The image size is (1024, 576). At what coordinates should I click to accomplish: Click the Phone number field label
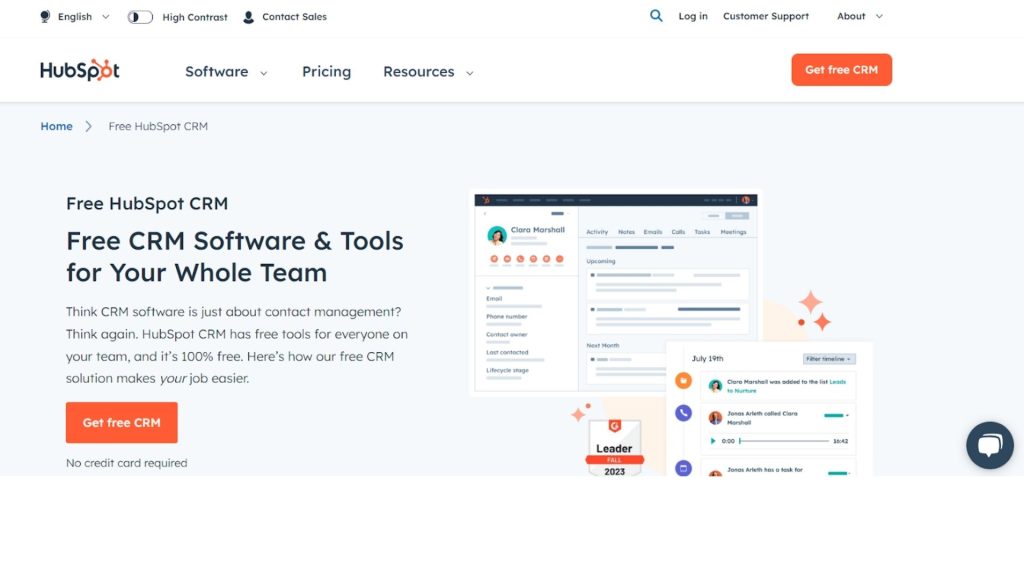pos(507,317)
